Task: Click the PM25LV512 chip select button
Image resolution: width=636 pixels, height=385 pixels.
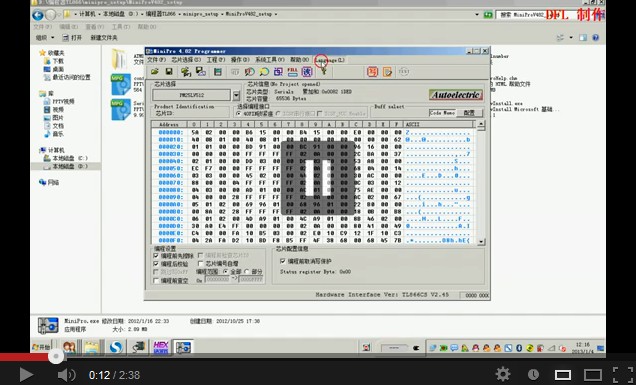Action: click(191, 95)
